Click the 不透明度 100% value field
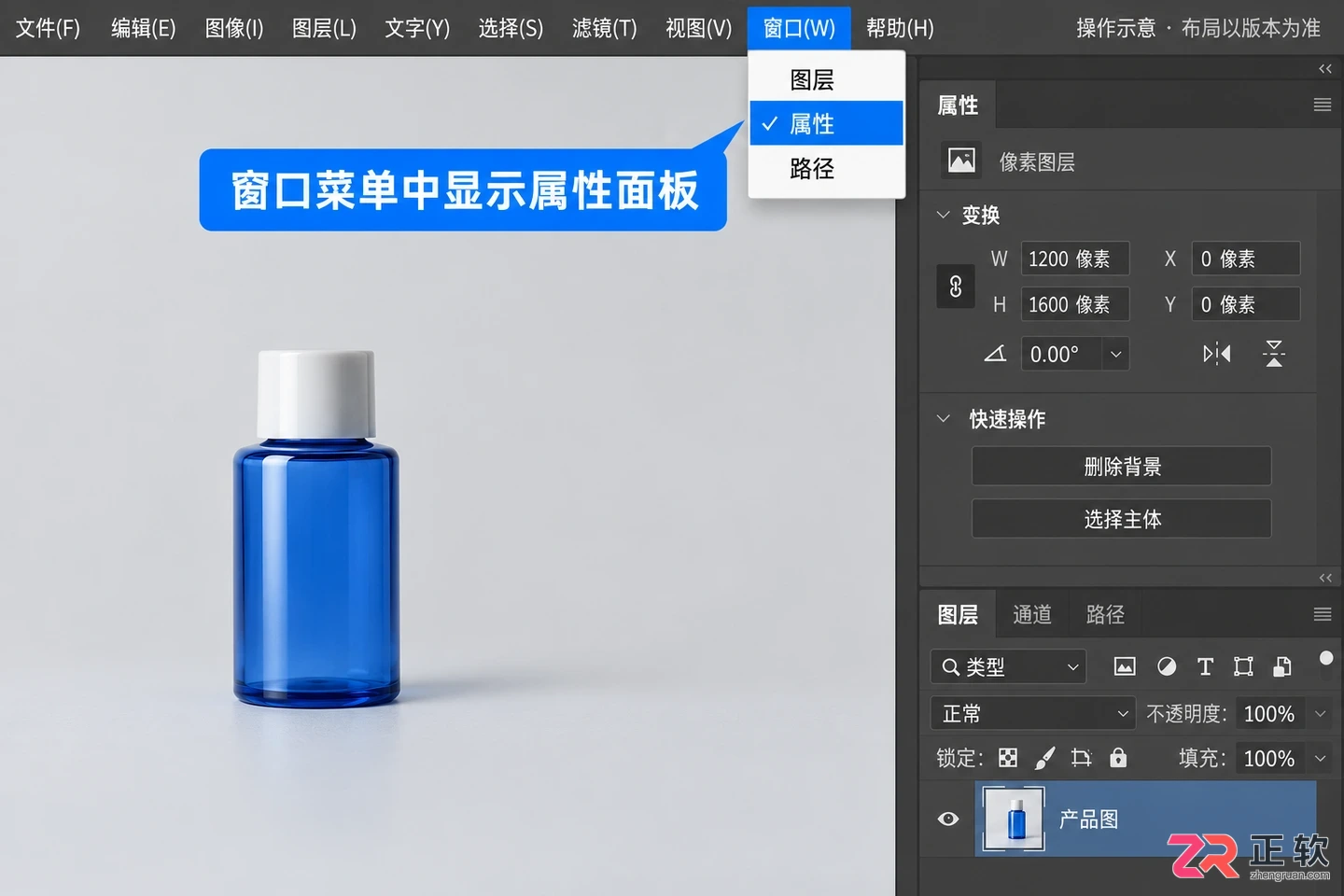 1269,714
